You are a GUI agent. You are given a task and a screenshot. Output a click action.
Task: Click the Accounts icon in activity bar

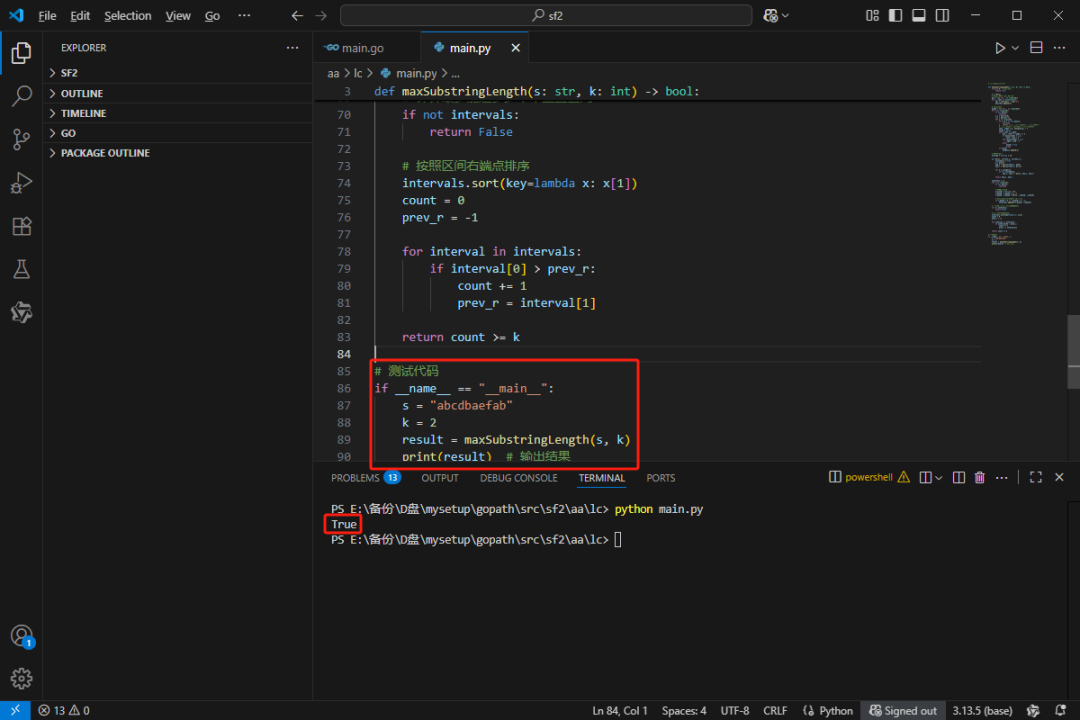(x=21, y=636)
